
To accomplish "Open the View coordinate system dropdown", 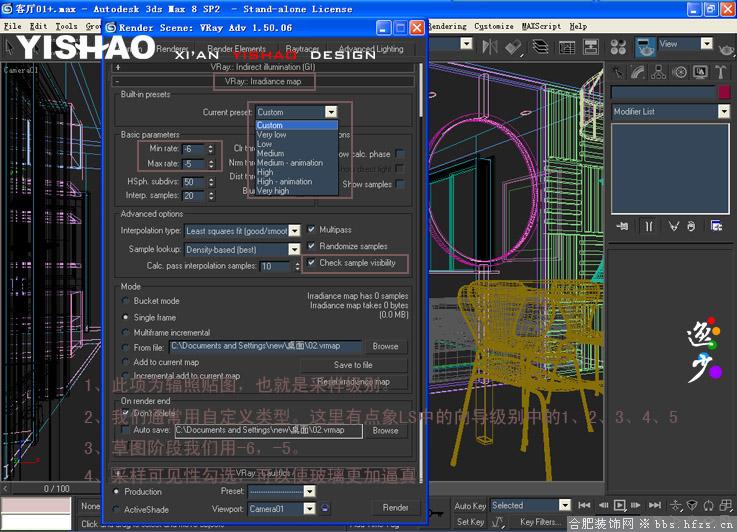I will (x=706, y=44).
